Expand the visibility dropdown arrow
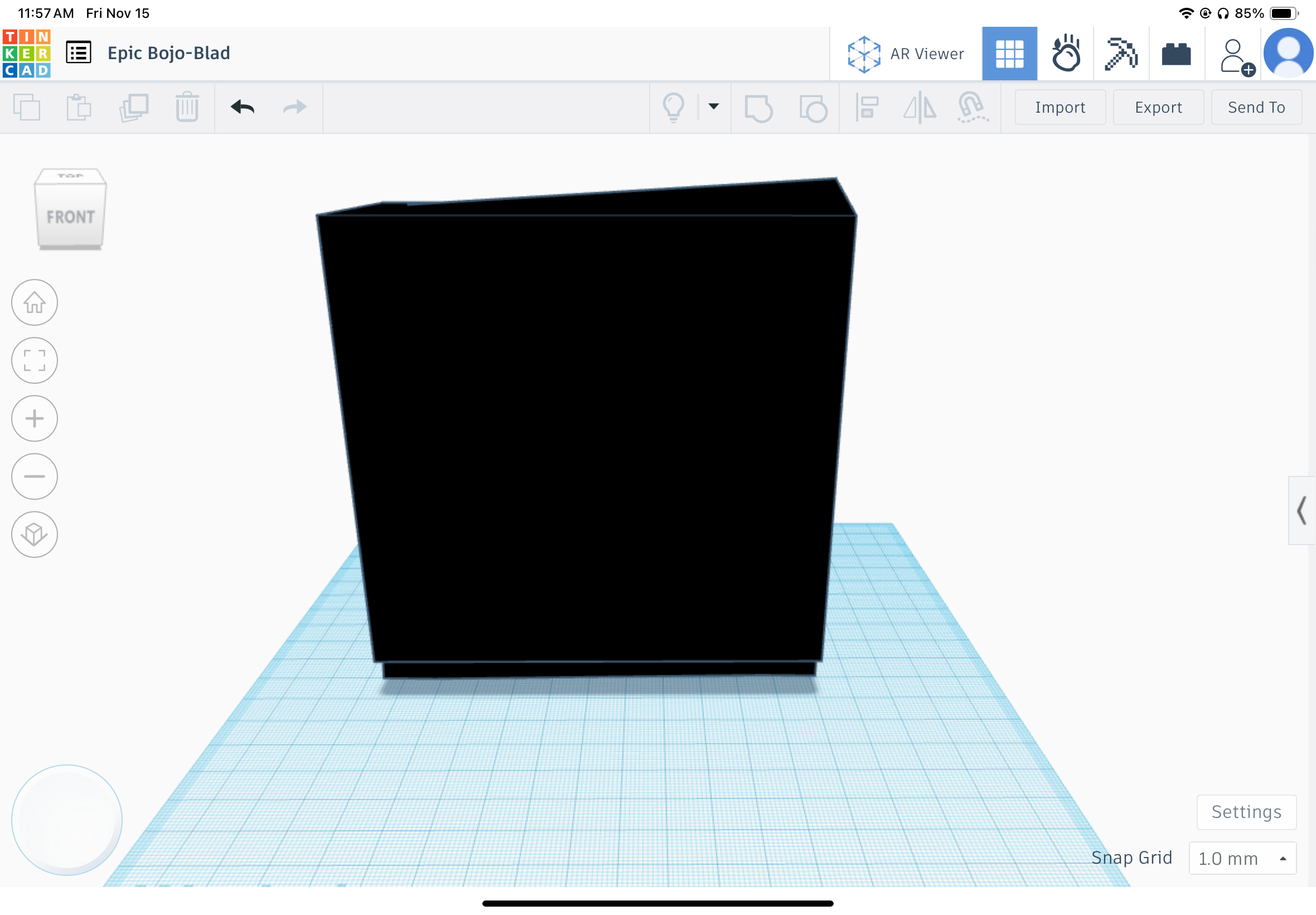The image size is (1316, 915). (713, 106)
